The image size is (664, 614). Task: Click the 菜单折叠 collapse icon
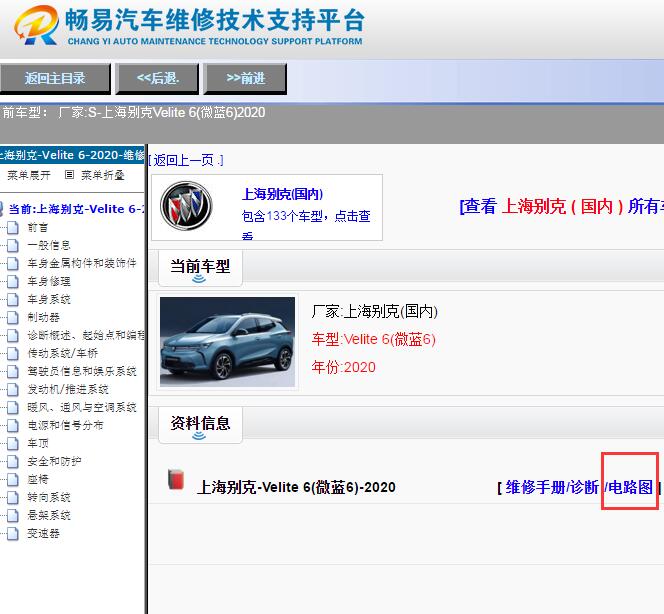pyautogui.click(x=69, y=175)
